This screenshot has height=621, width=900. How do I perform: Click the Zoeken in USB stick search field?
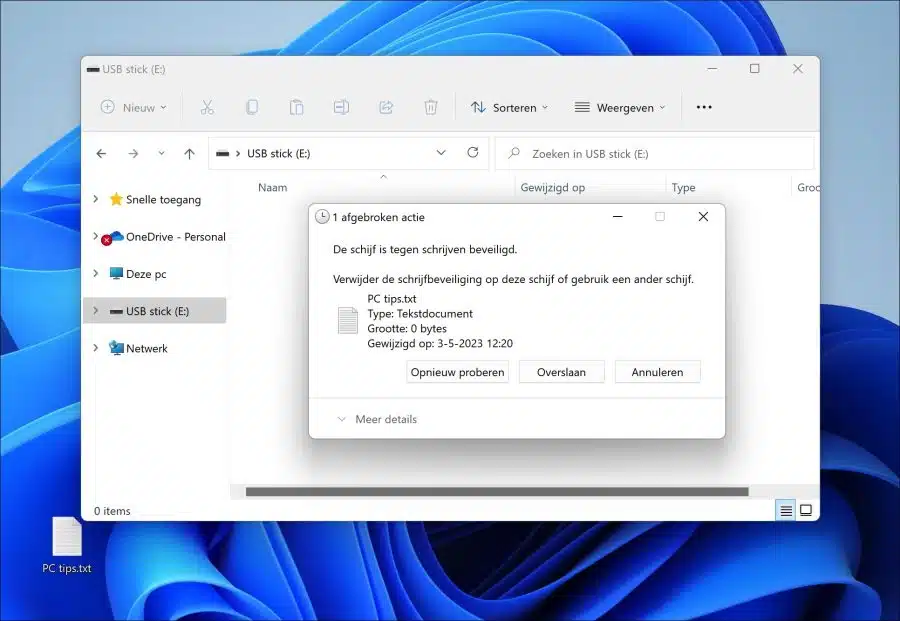click(x=654, y=154)
